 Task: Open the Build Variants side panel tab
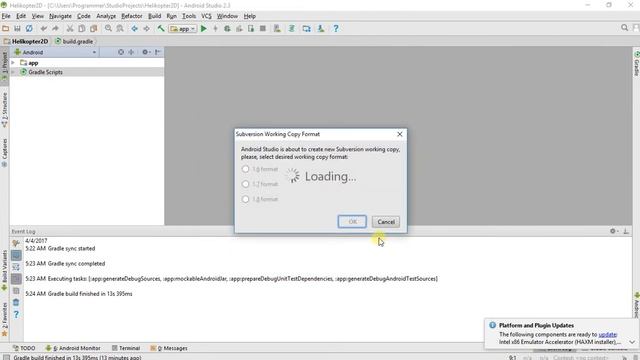4,270
